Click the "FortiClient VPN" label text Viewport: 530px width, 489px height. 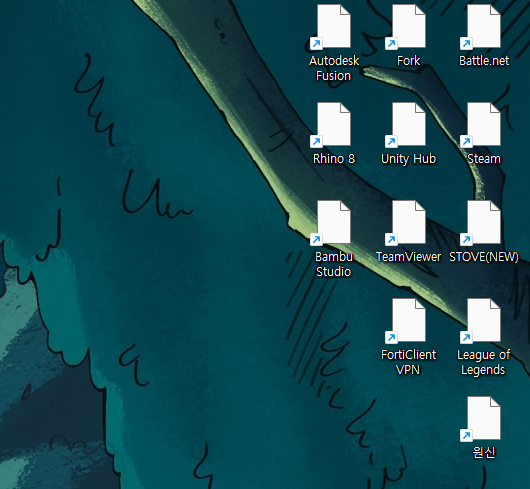(408, 362)
